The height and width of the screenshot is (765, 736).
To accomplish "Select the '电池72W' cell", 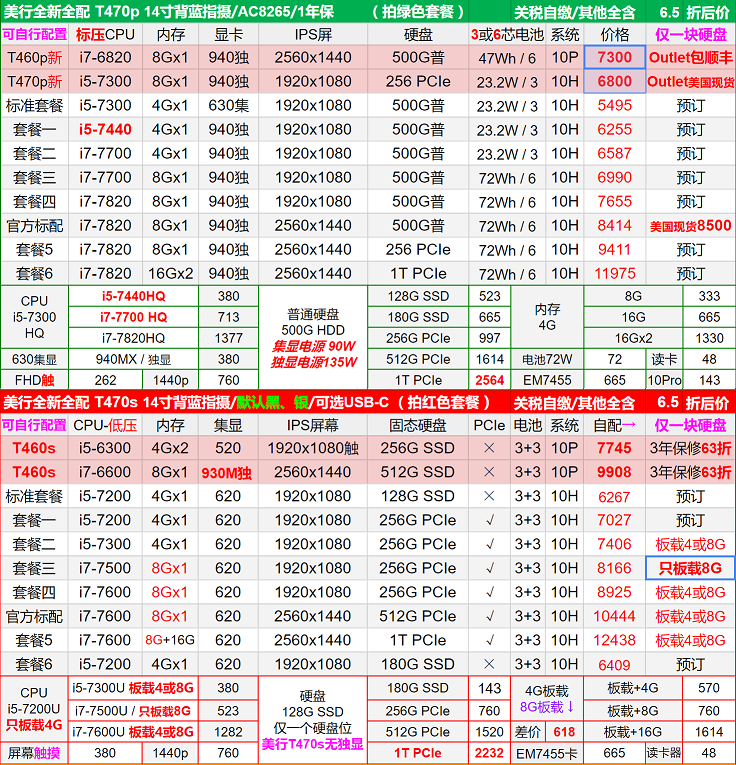I will pos(547,360).
